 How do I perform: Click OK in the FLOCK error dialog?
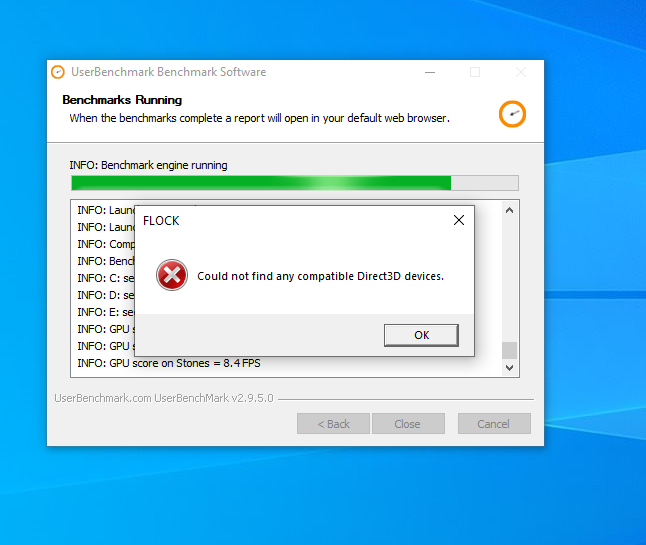tap(421, 335)
